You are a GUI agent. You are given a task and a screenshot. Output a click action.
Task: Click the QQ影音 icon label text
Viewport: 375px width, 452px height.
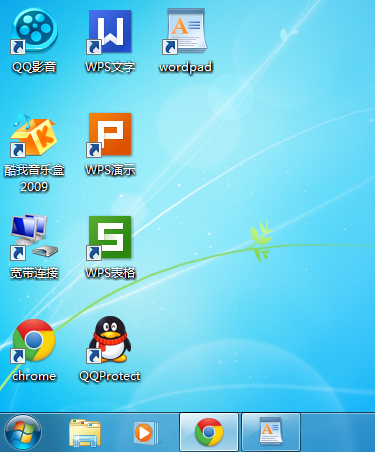tap(34, 67)
